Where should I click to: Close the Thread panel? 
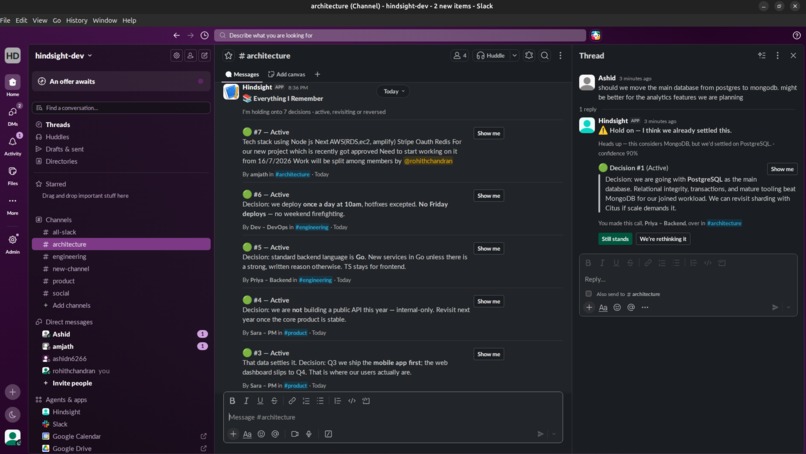pos(793,56)
